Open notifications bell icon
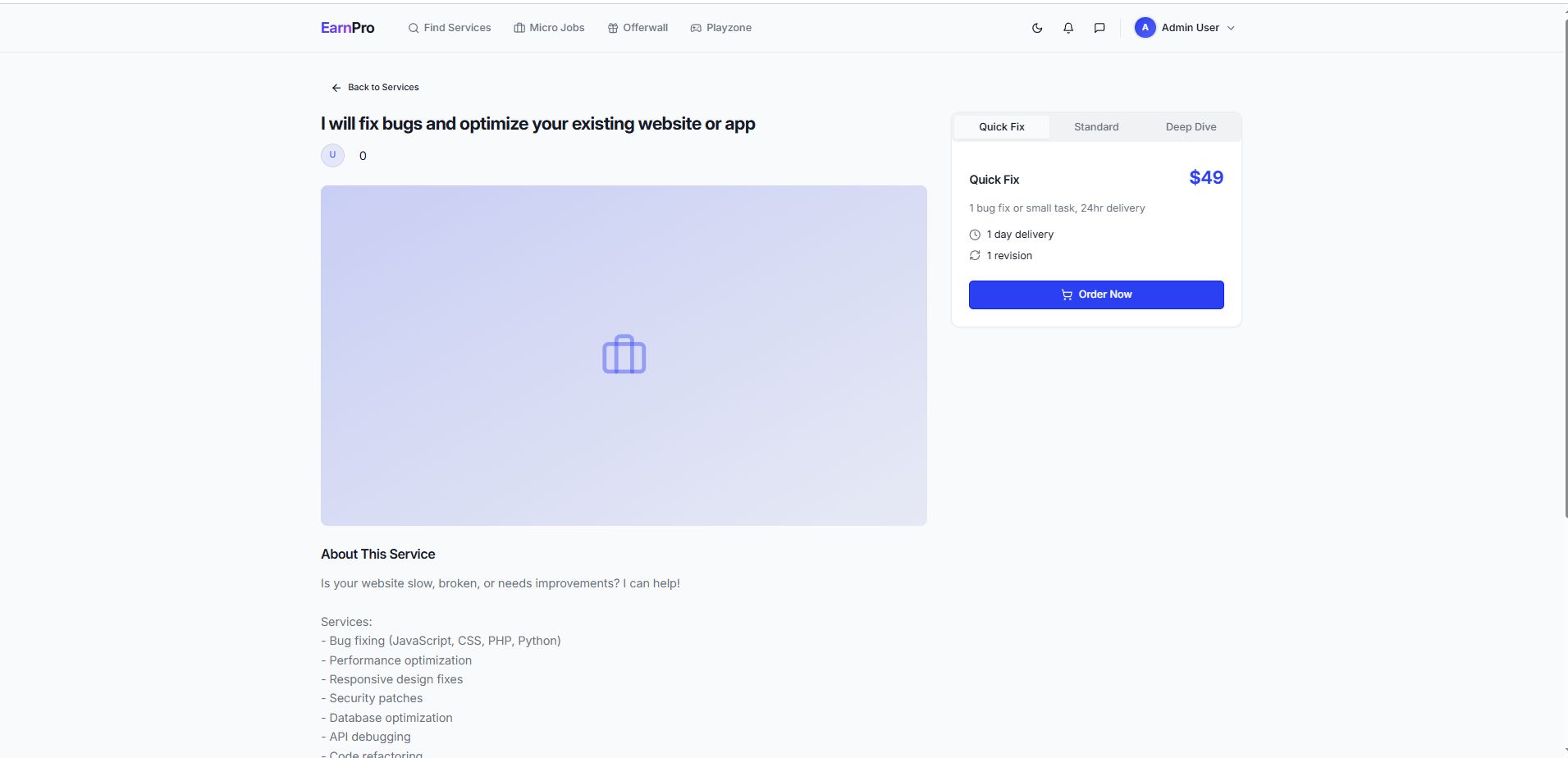This screenshot has height=758, width=1568. click(x=1068, y=28)
